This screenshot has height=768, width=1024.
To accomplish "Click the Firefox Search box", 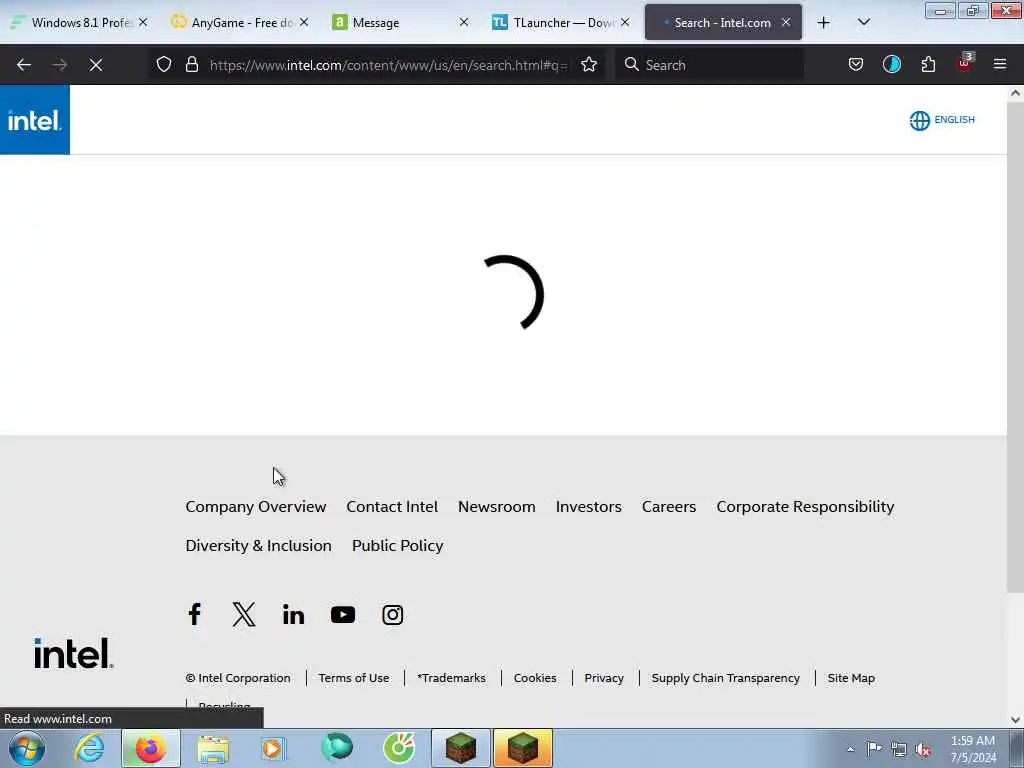I will tap(709, 65).
